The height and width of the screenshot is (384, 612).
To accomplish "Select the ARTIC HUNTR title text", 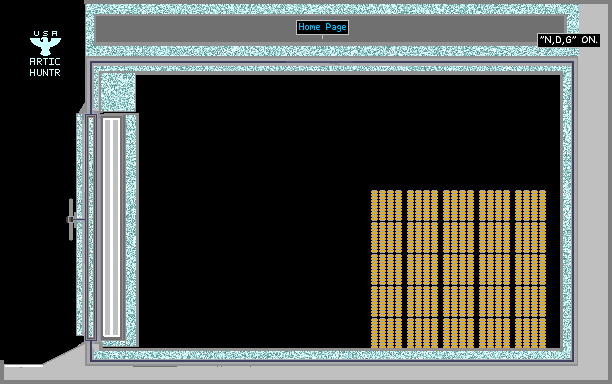I will coord(45,67).
